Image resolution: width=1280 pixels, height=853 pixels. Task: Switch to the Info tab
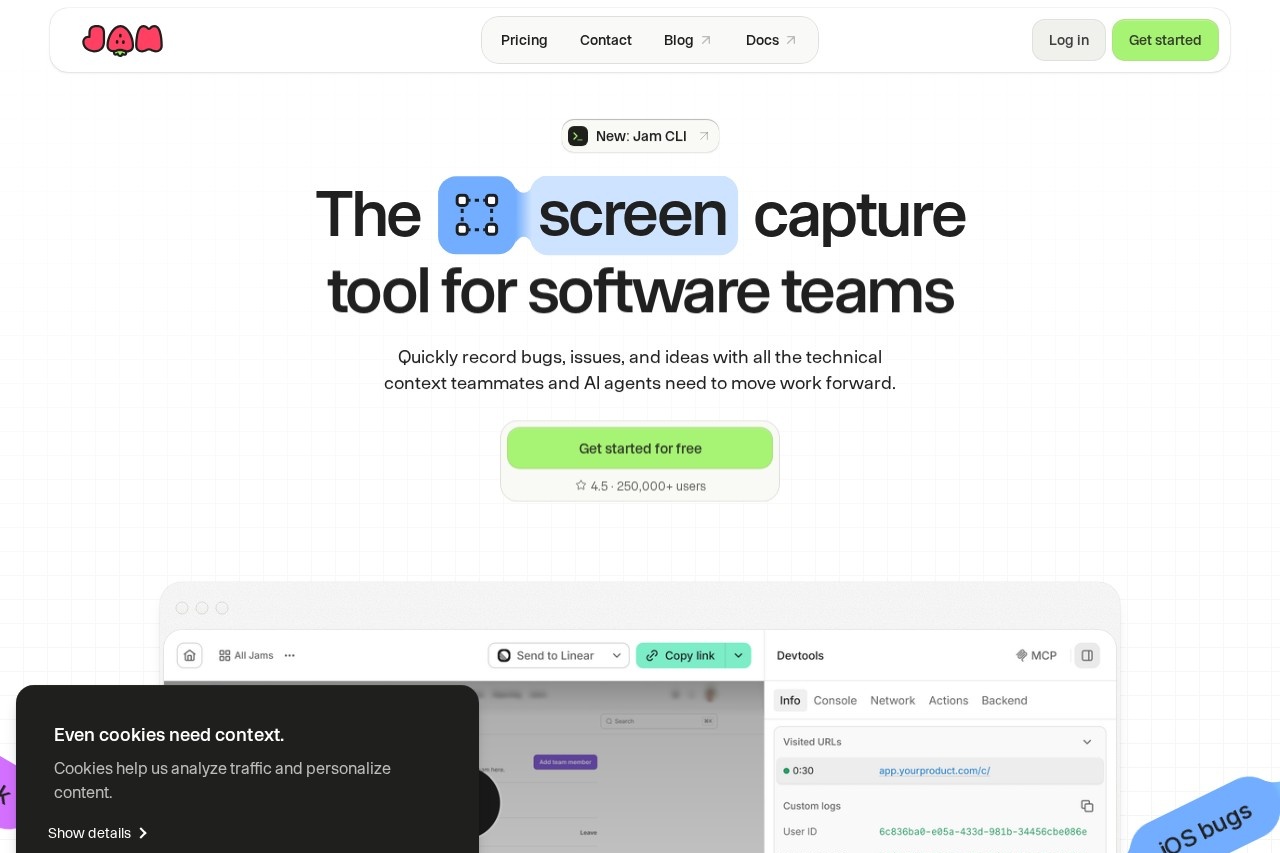coord(790,700)
